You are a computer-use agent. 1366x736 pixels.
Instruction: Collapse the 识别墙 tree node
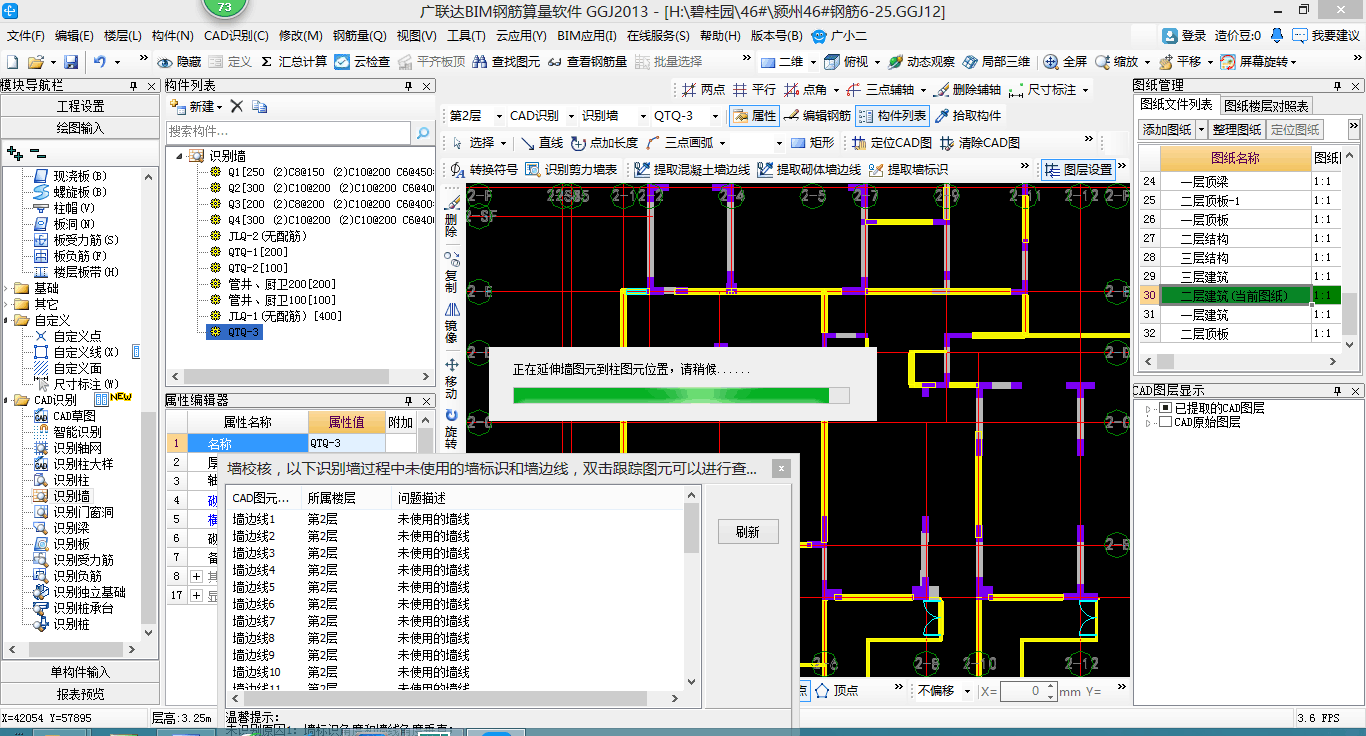click(x=178, y=156)
